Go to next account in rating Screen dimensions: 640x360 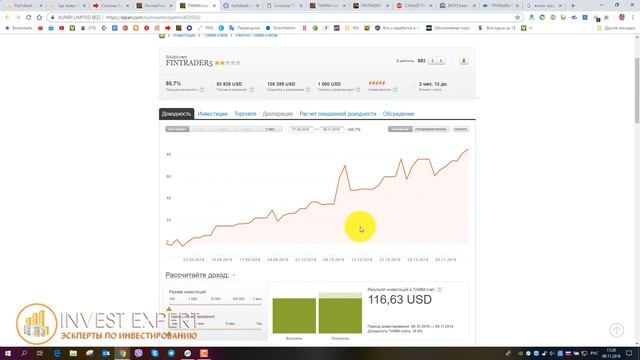pos(441,61)
